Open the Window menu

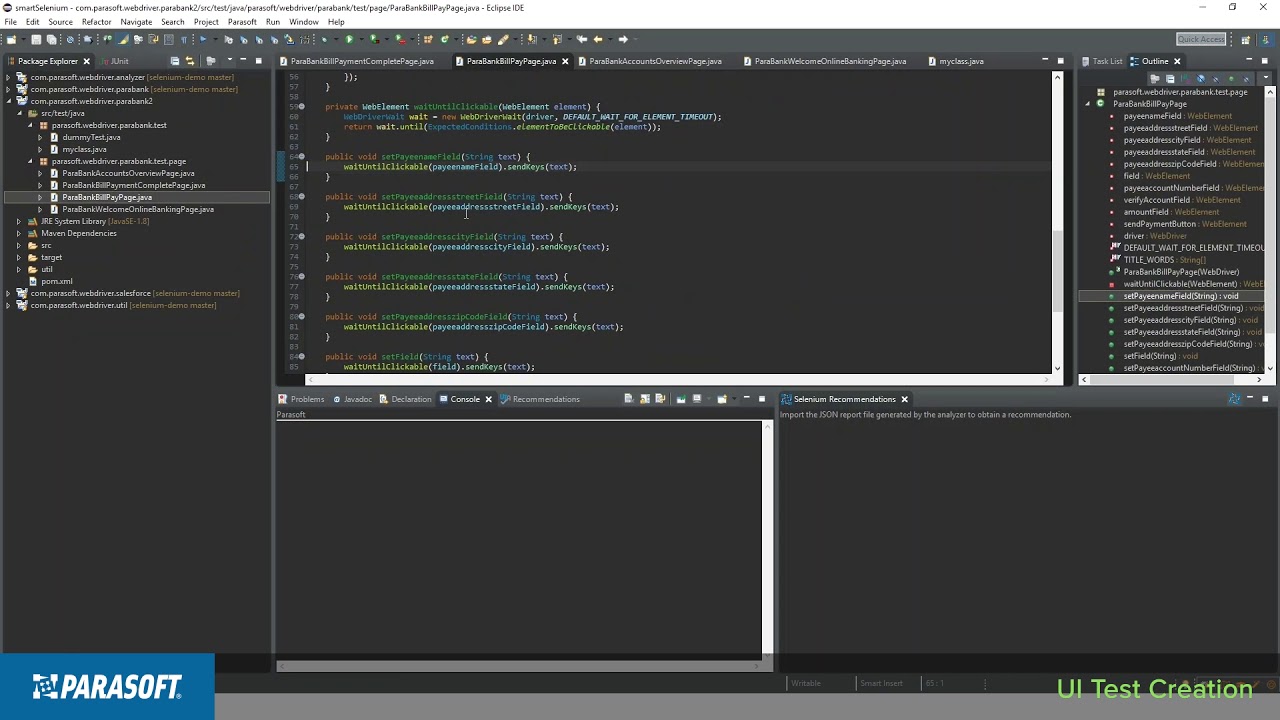point(304,22)
